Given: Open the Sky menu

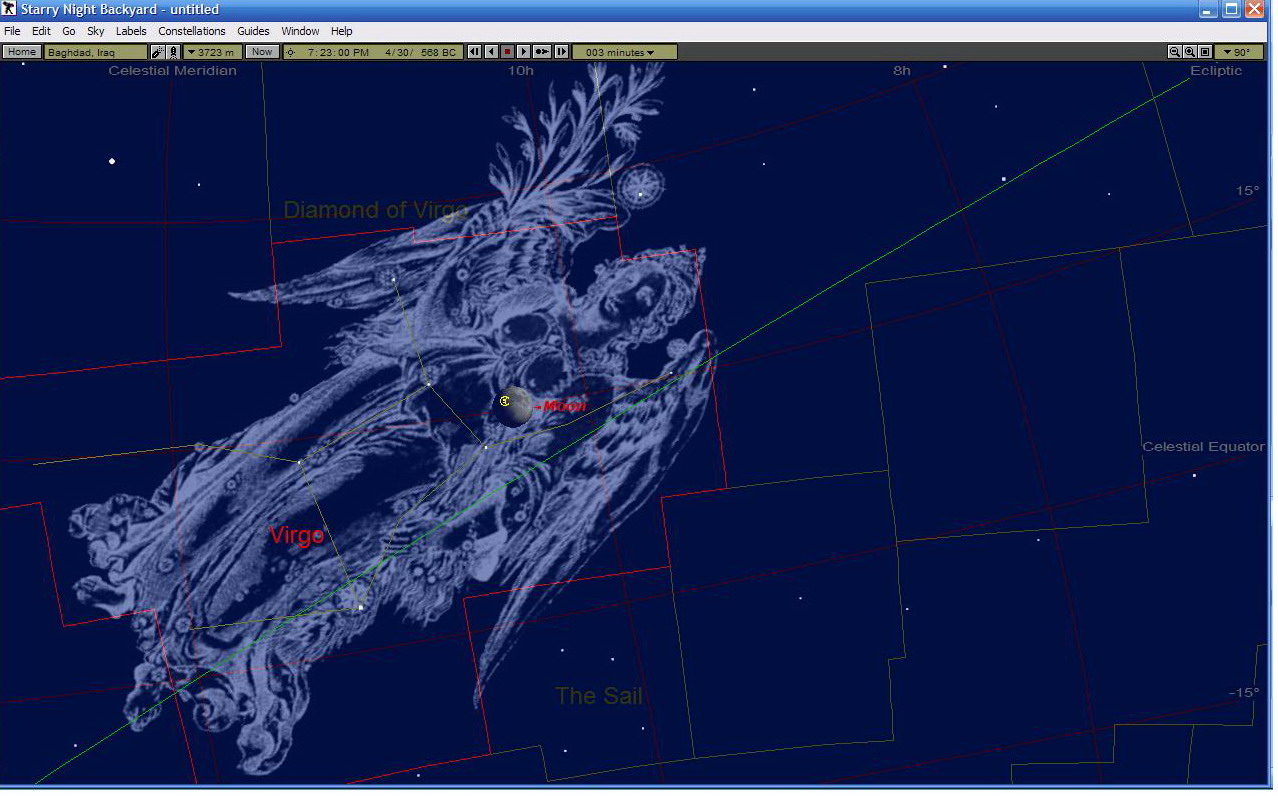Looking at the screenshot, I should click(x=96, y=31).
